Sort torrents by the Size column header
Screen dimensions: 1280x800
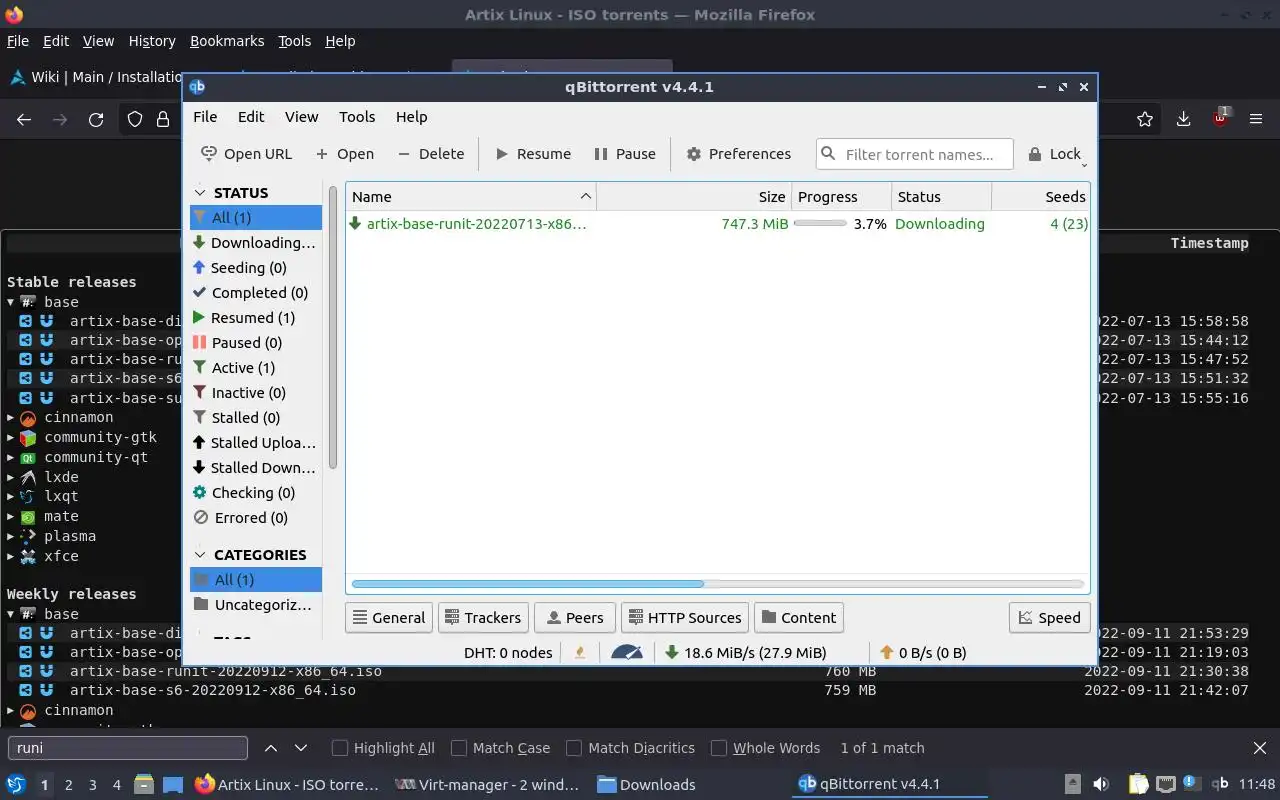[694, 197]
